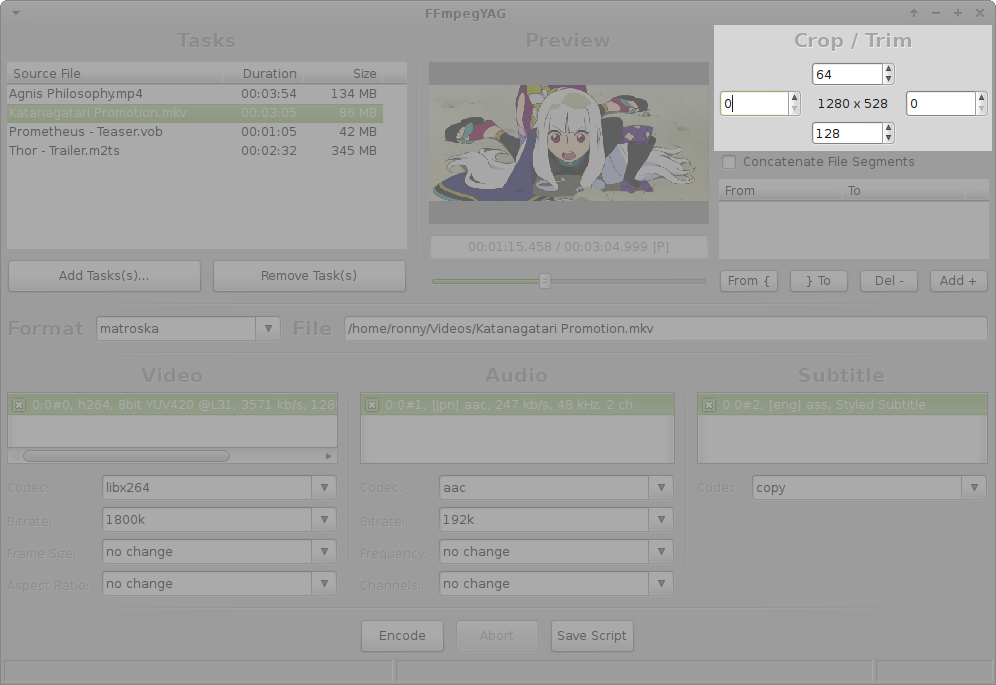996x685 pixels.
Task: Click the bottom crop input field
Action: tap(847, 133)
